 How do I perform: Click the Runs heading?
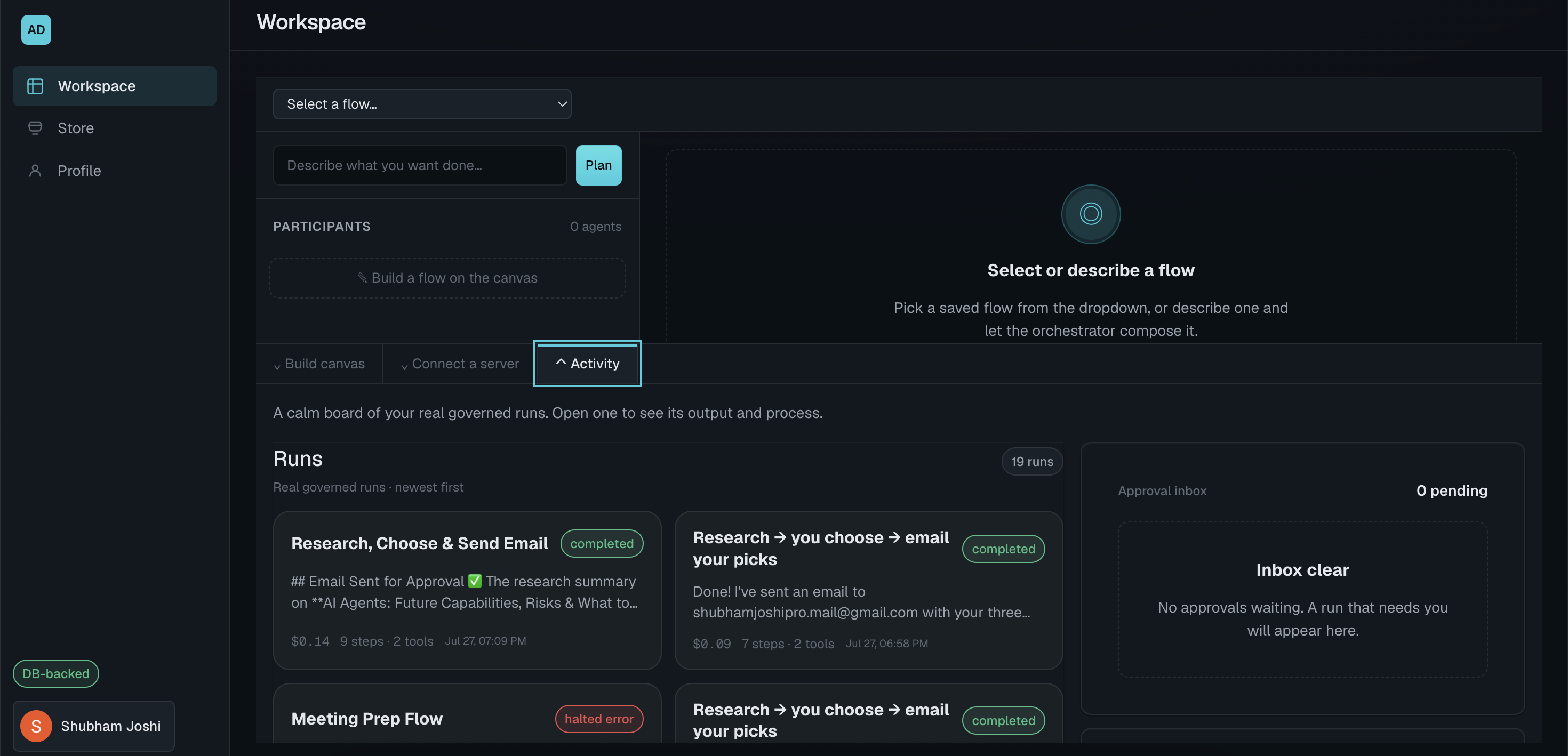(x=298, y=459)
